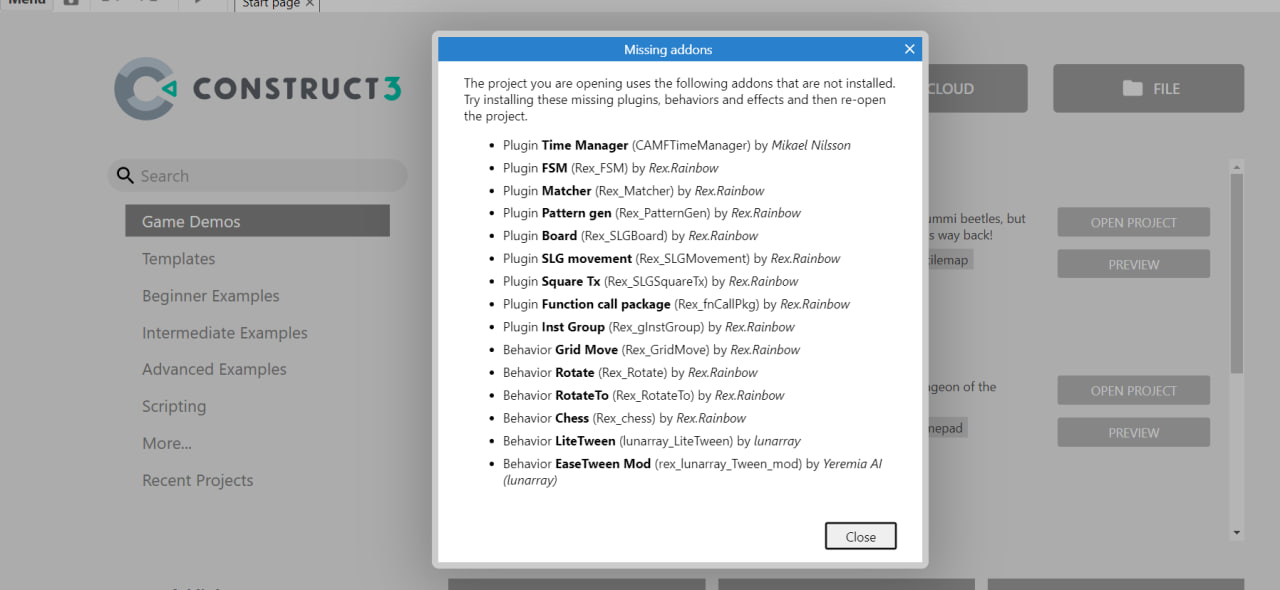View the Recent Projects list
Image resolution: width=1280 pixels, height=590 pixels.
pyautogui.click(x=198, y=480)
